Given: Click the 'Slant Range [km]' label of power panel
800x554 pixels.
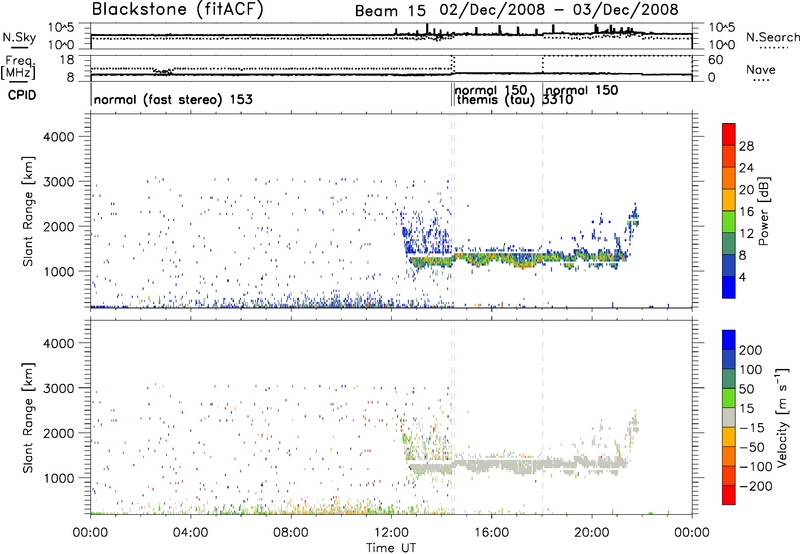Looking at the screenshot, I should [28, 211].
